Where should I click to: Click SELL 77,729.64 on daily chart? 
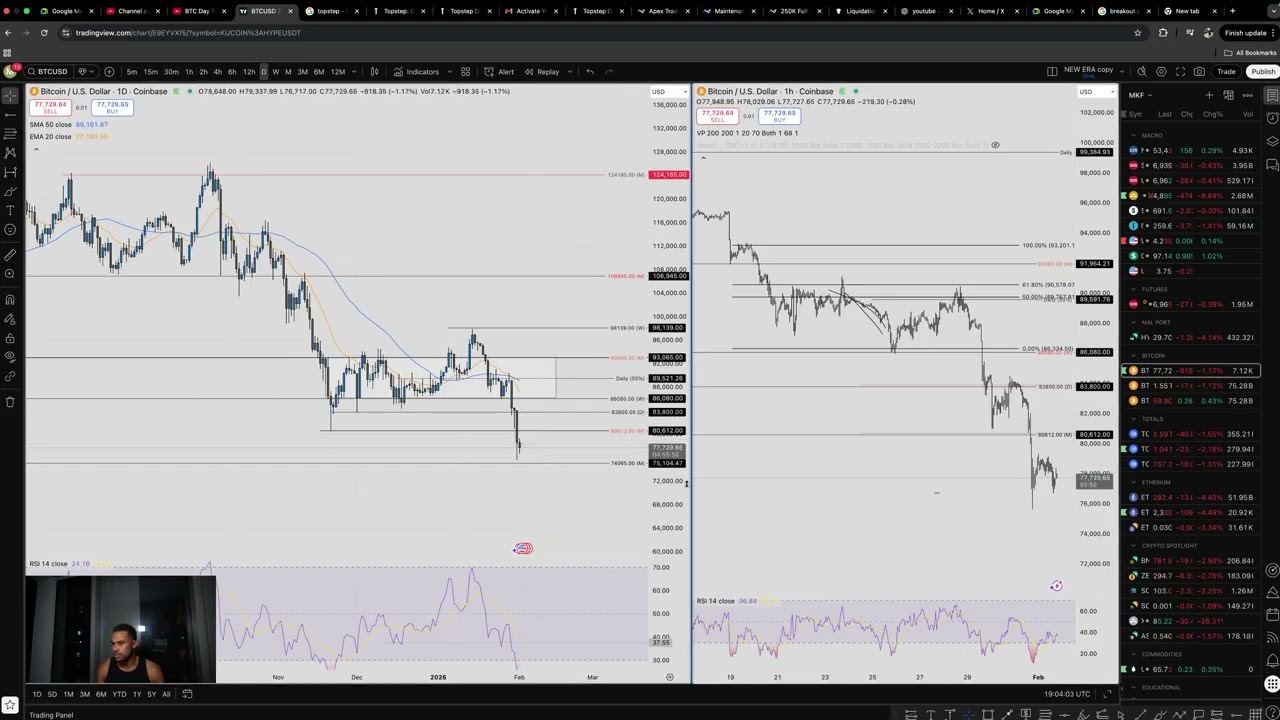click(x=49, y=107)
